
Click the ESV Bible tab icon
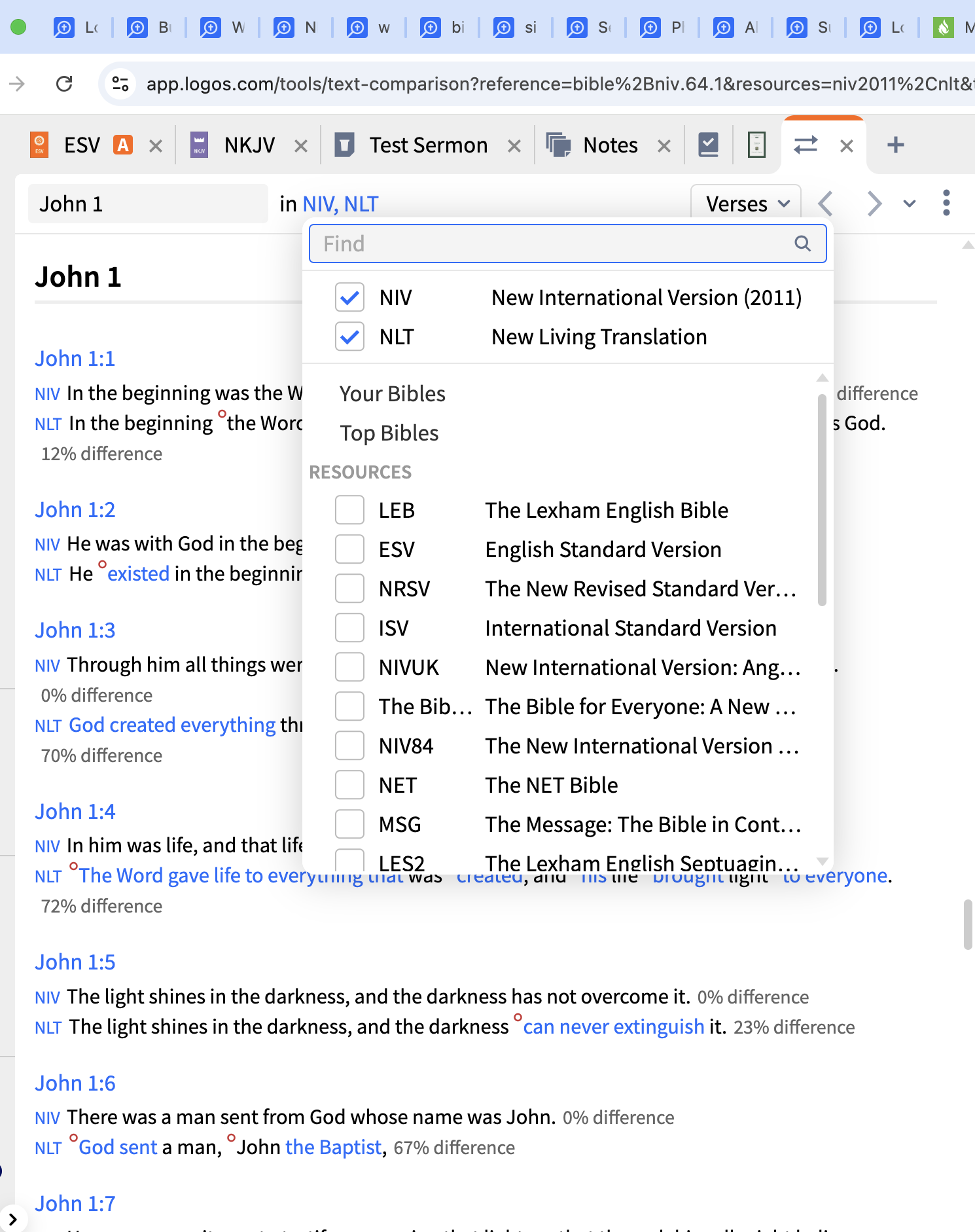[x=39, y=145]
